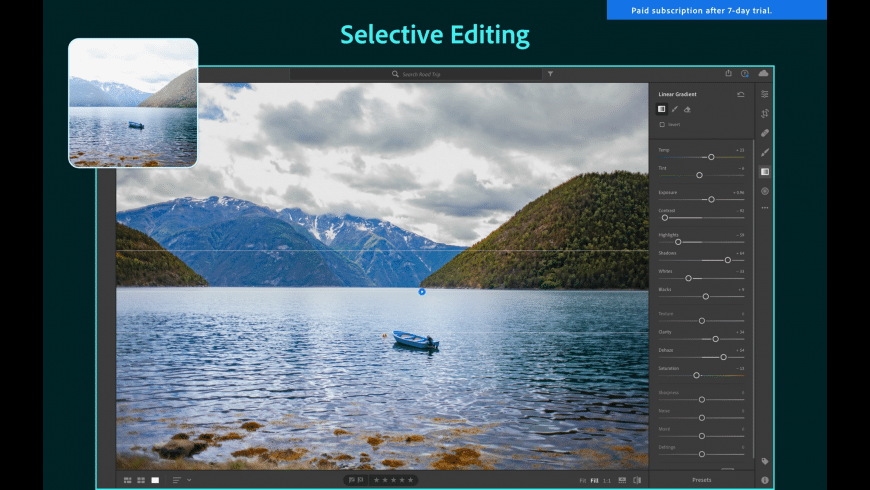
Task: Click the original photo thumbnail at top left
Action: point(133,103)
